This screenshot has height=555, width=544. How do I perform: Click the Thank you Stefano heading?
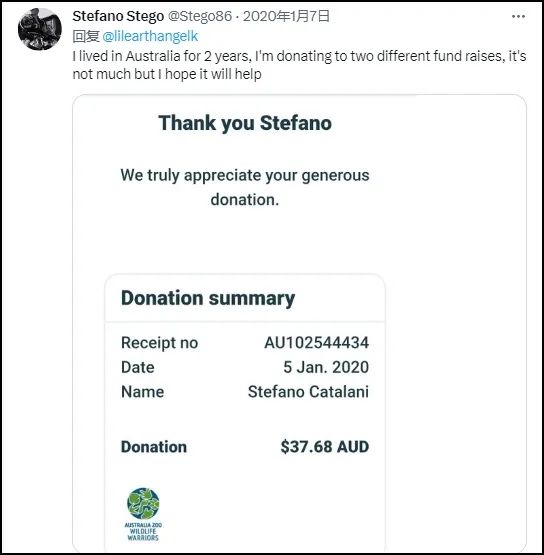(245, 123)
